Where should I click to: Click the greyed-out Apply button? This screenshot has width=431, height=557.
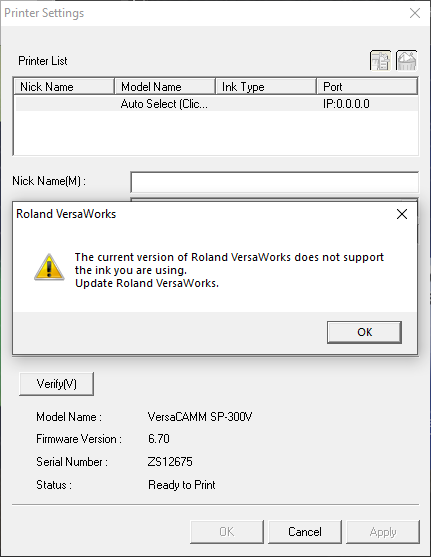point(383,532)
